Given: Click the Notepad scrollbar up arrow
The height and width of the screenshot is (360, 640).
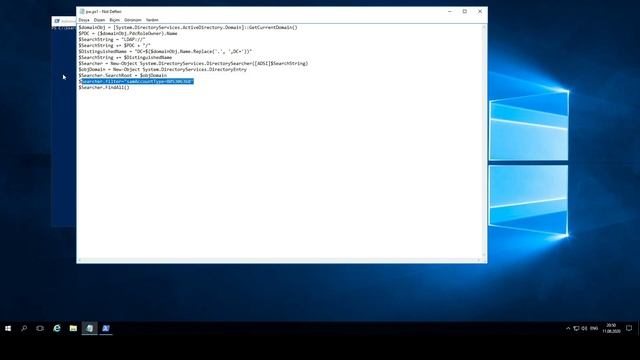Looking at the screenshot, I should coord(484,27).
